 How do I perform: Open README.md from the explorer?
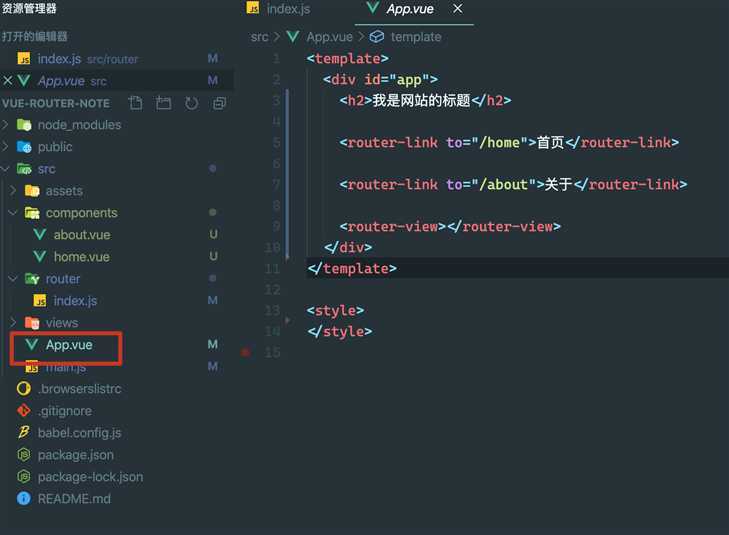coord(73,499)
